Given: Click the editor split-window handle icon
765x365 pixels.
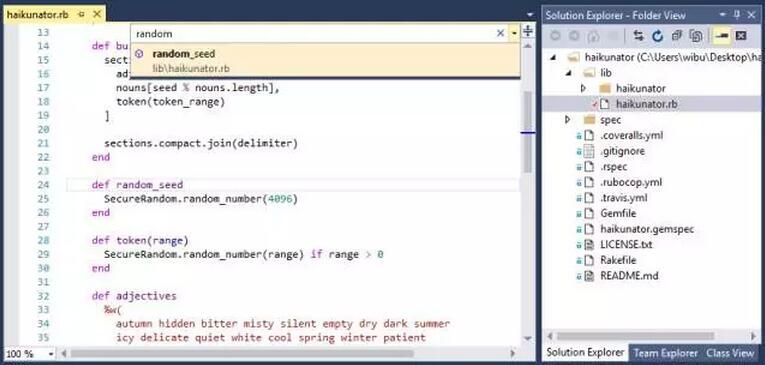Looking at the screenshot, I should click(x=527, y=32).
